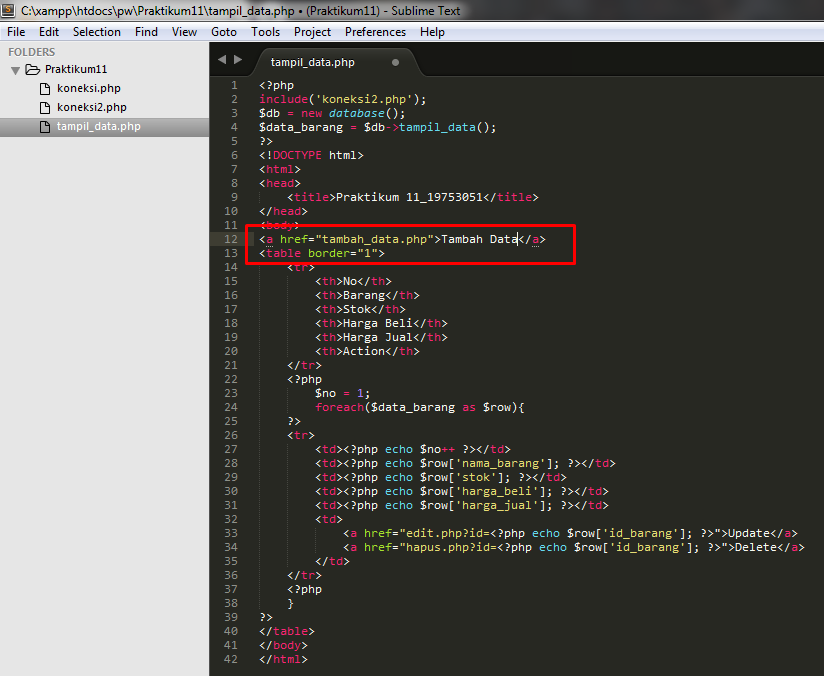Click the unsaved dot on tampil_data.php tab

395,63
